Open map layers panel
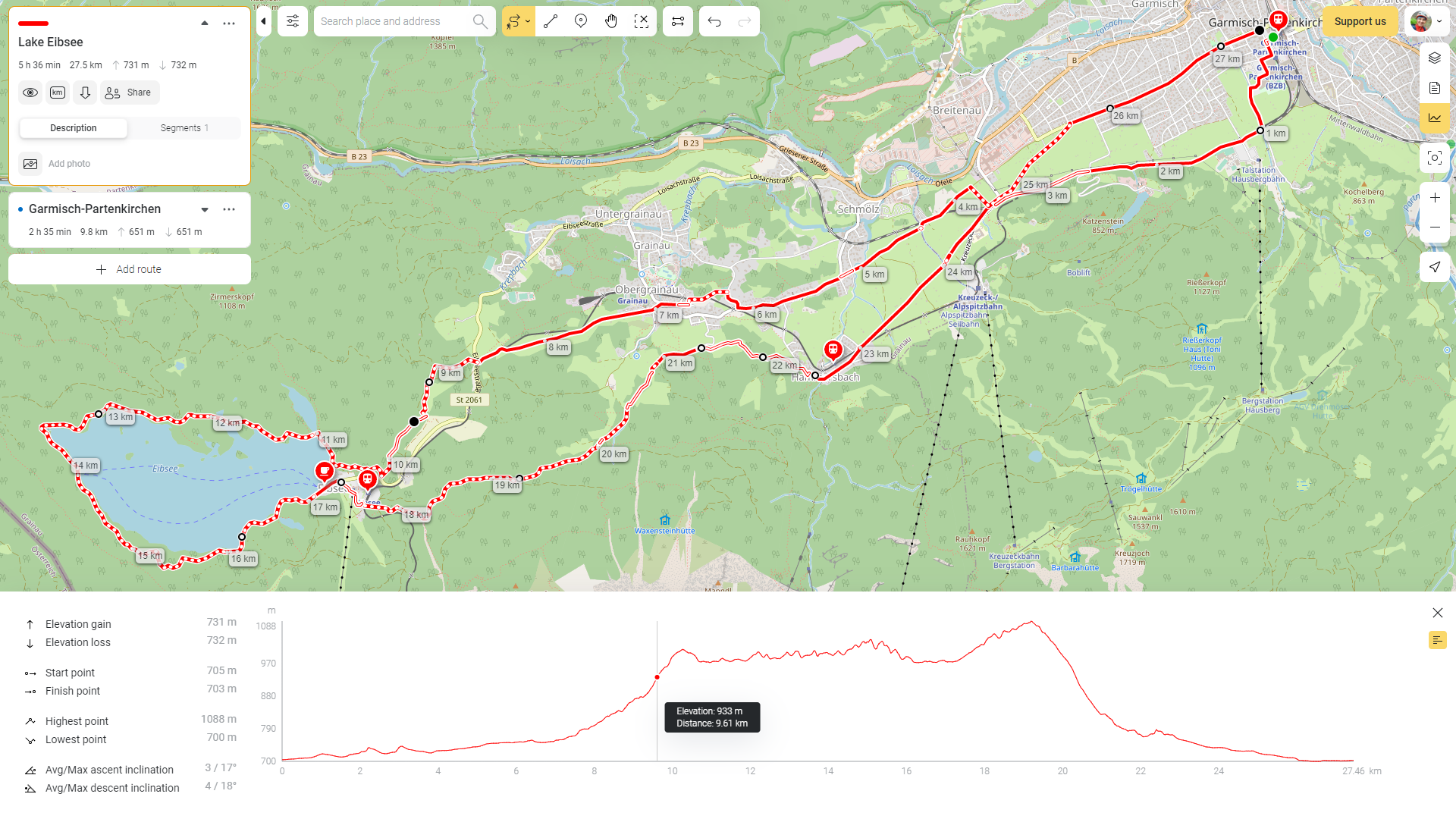The width and height of the screenshot is (1456, 819). pos(1434,58)
